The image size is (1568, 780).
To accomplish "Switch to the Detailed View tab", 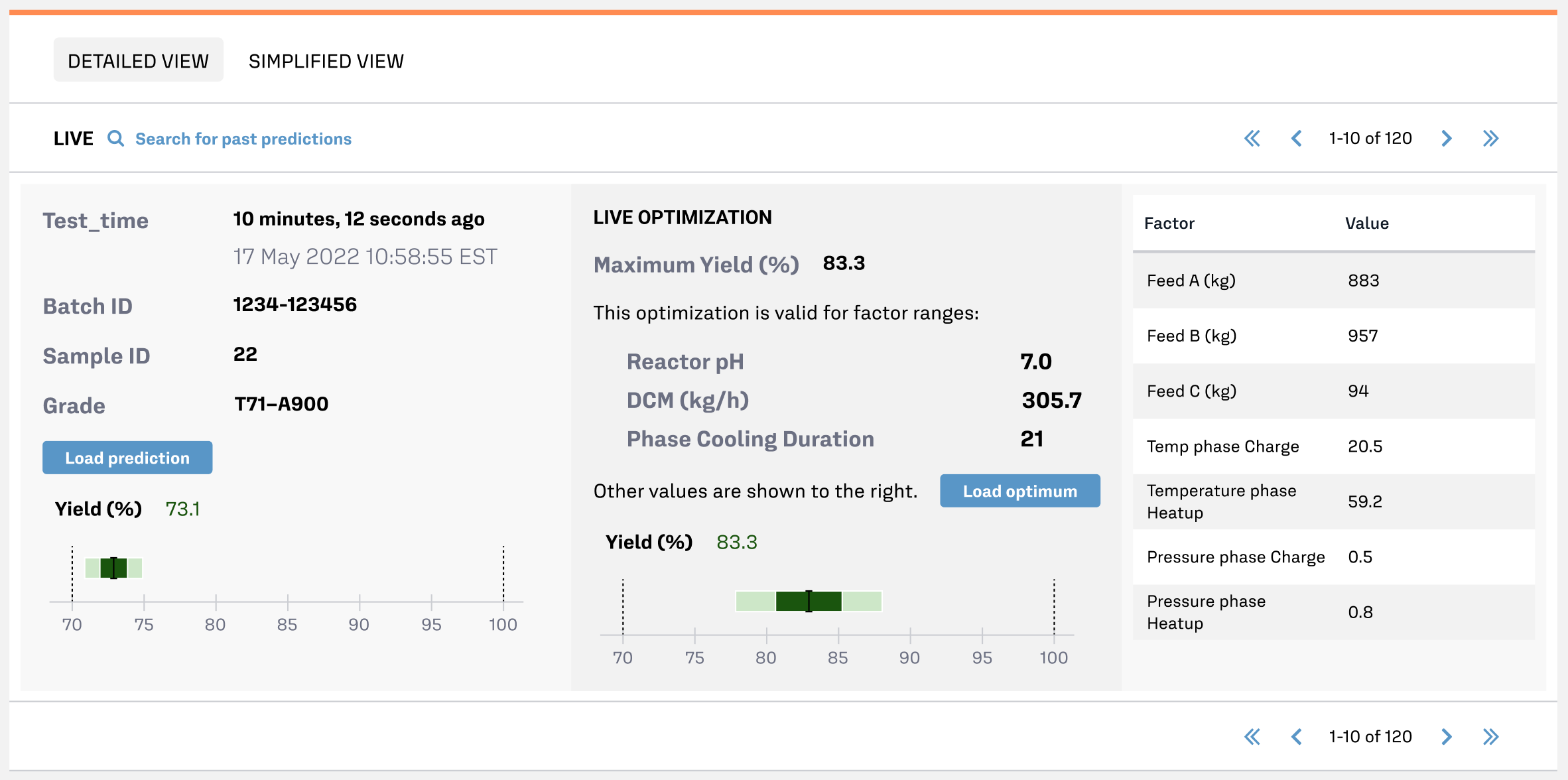I will coord(138,61).
